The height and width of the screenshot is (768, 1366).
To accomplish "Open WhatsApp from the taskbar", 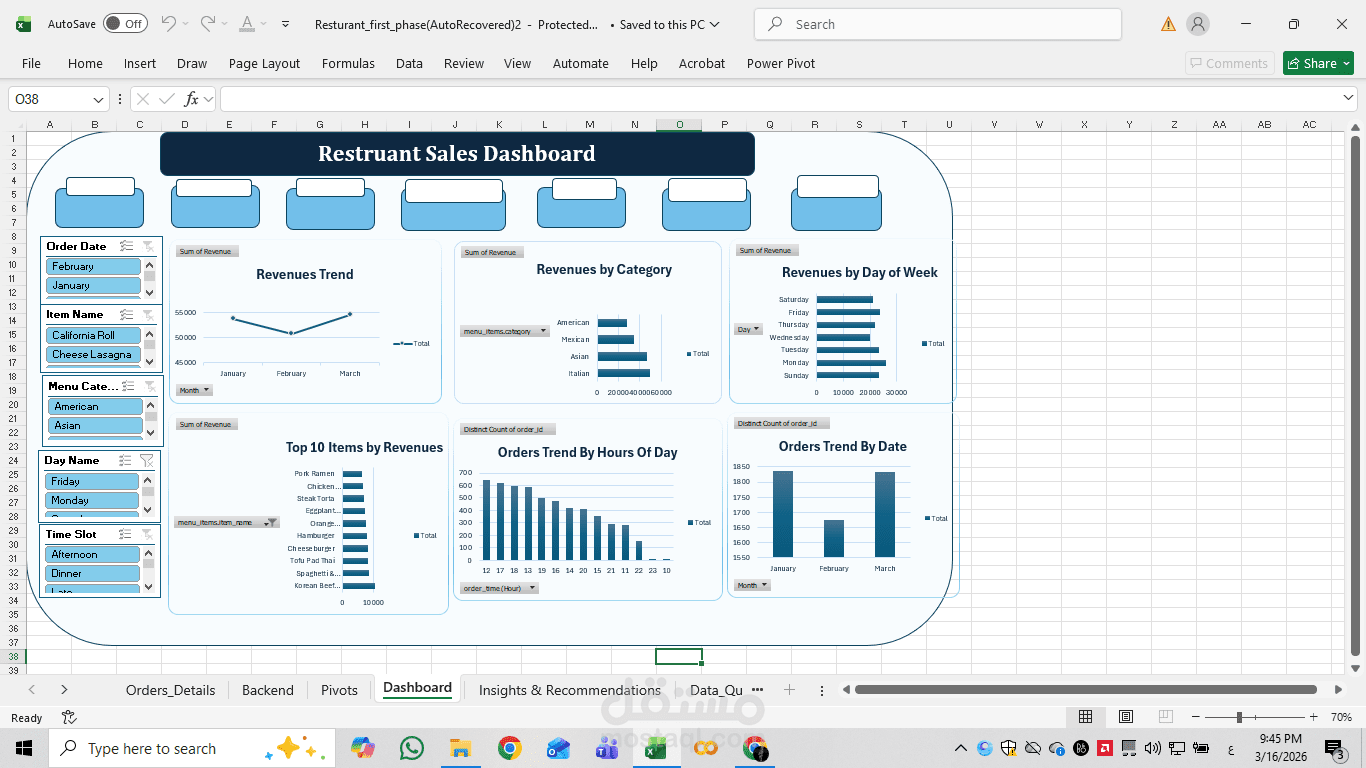I will (411, 747).
